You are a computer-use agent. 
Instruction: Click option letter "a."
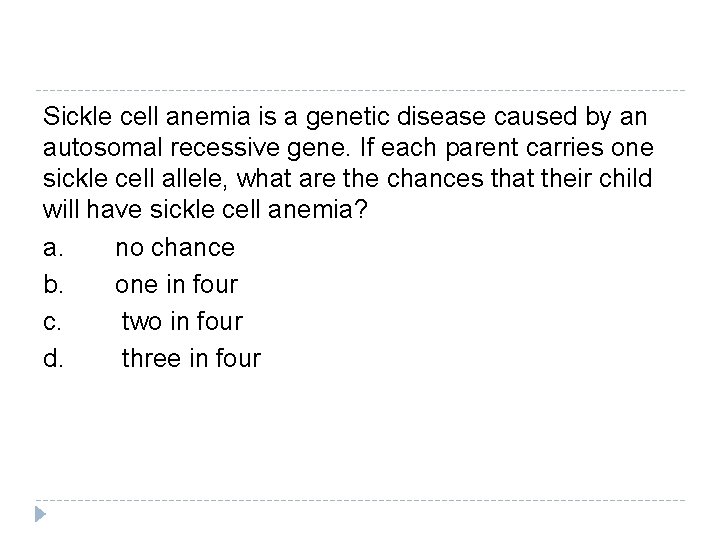point(53,247)
